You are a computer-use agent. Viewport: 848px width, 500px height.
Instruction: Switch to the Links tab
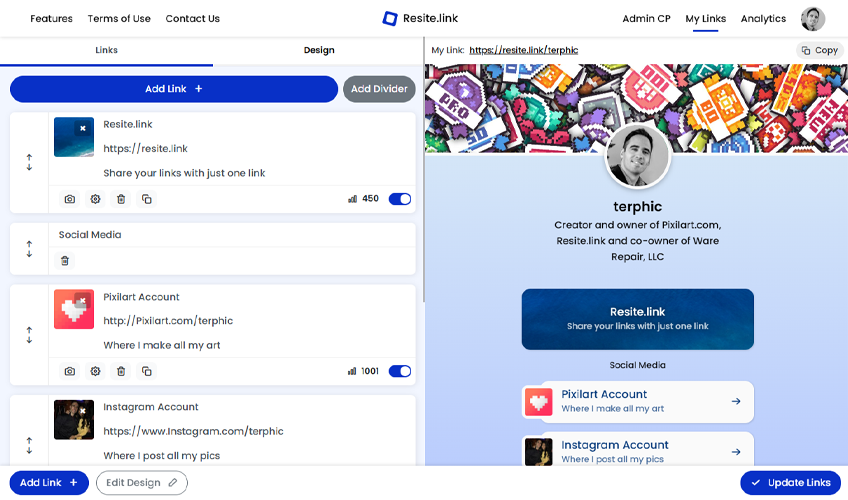[x=107, y=50]
